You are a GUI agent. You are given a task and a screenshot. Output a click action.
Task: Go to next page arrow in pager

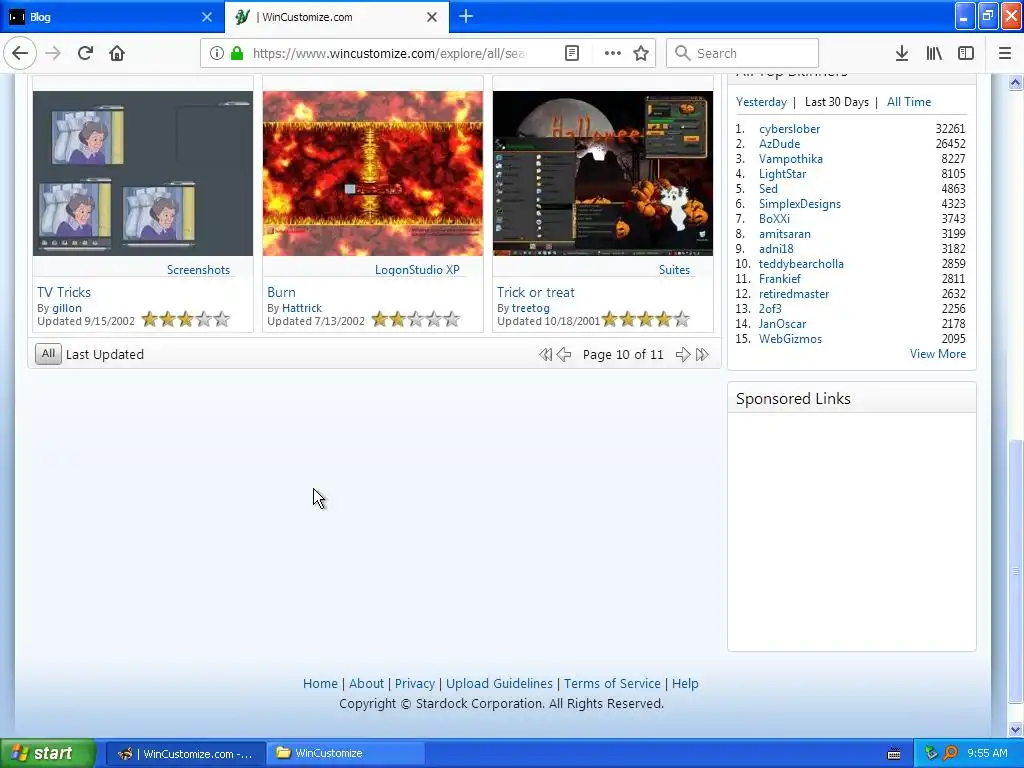[x=682, y=355]
